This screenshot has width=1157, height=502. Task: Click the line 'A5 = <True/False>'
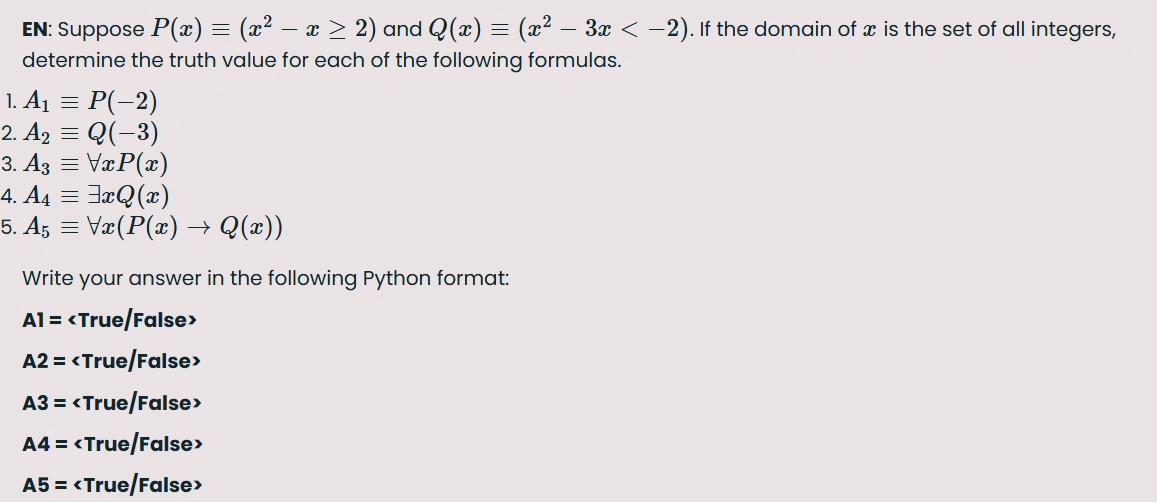coord(112,486)
